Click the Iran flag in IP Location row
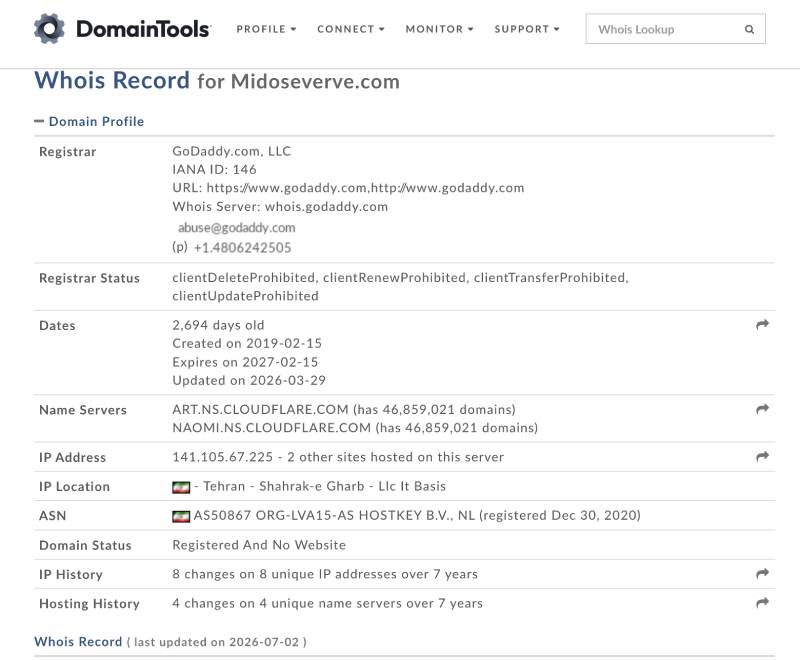This screenshot has width=800, height=660. 181,487
